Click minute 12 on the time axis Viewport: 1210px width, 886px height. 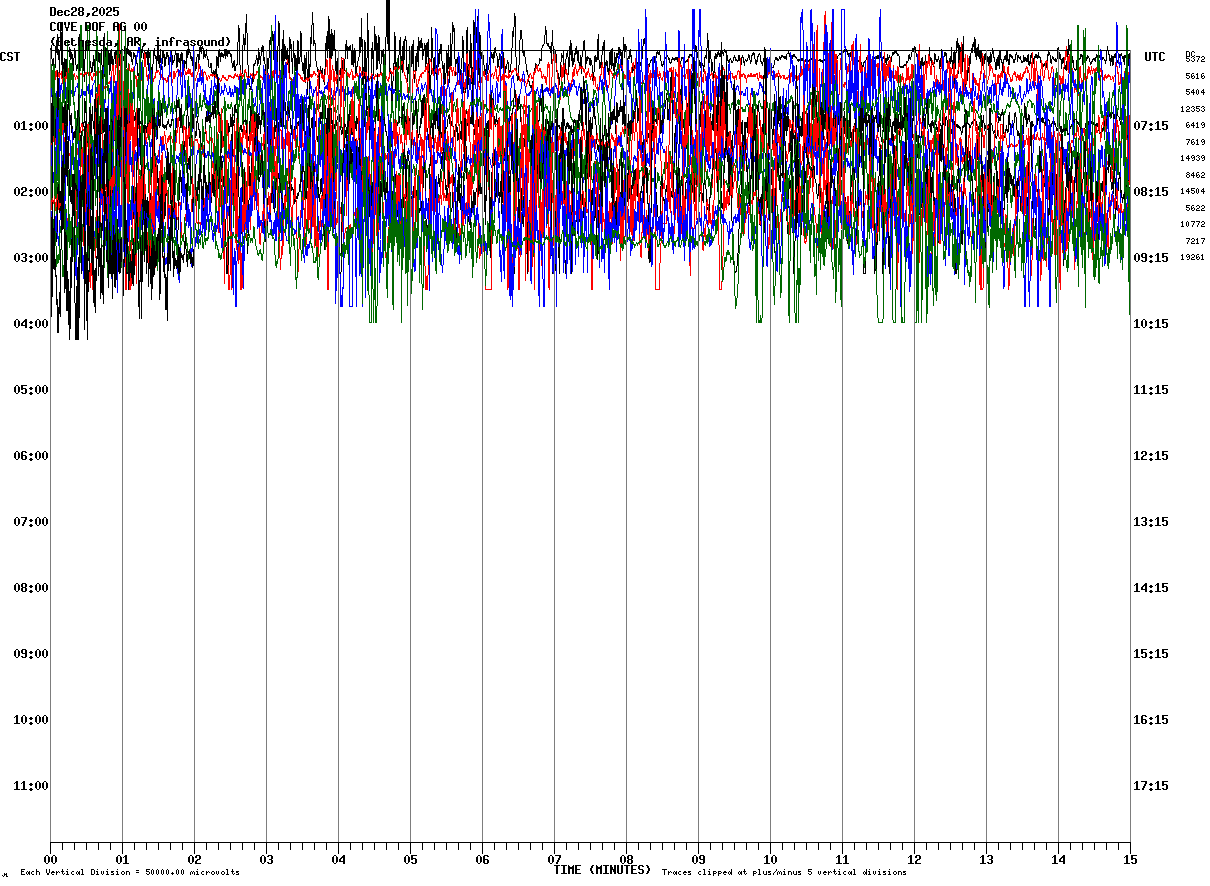pyautogui.click(x=914, y=860)
